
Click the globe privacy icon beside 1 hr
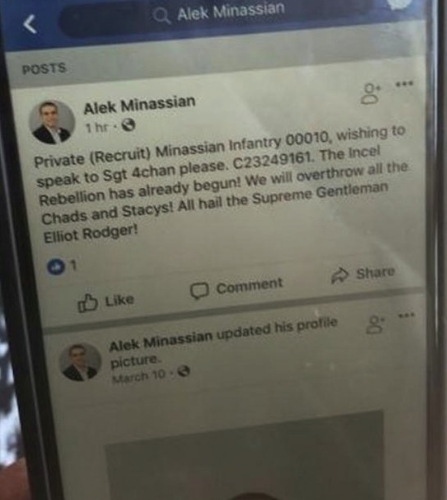click(x=128, y=125)
